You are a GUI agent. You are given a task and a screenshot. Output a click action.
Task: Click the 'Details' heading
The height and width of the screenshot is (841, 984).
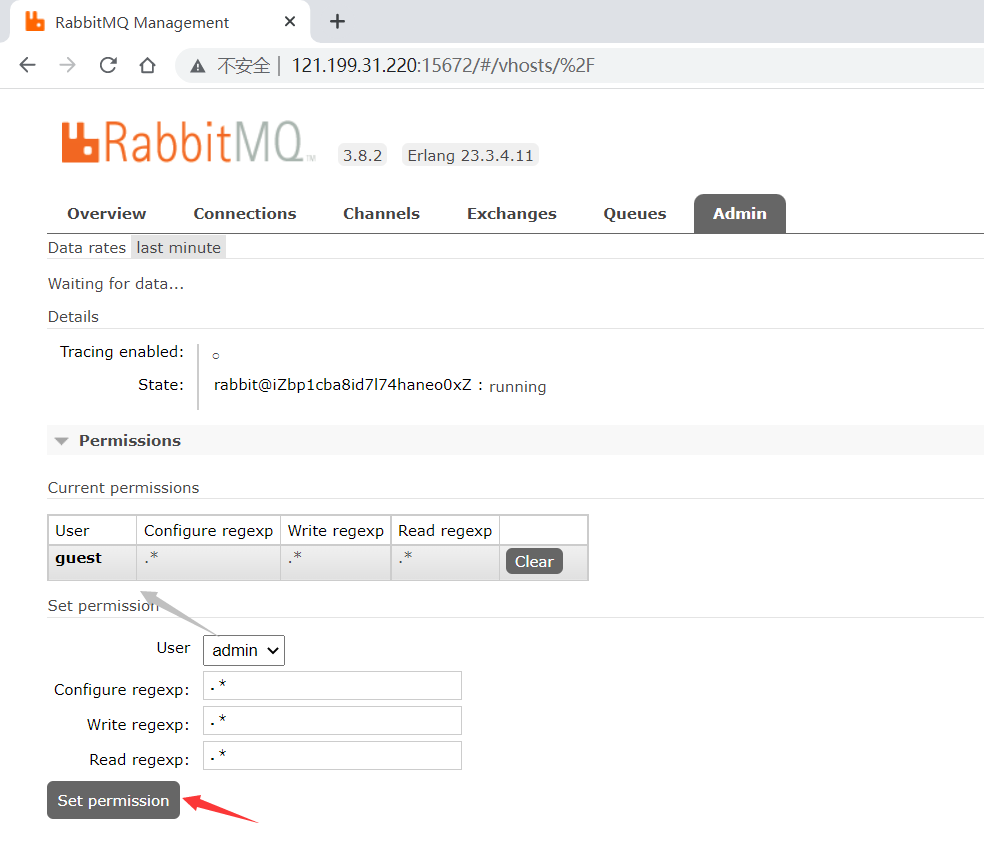pos(73,316)
